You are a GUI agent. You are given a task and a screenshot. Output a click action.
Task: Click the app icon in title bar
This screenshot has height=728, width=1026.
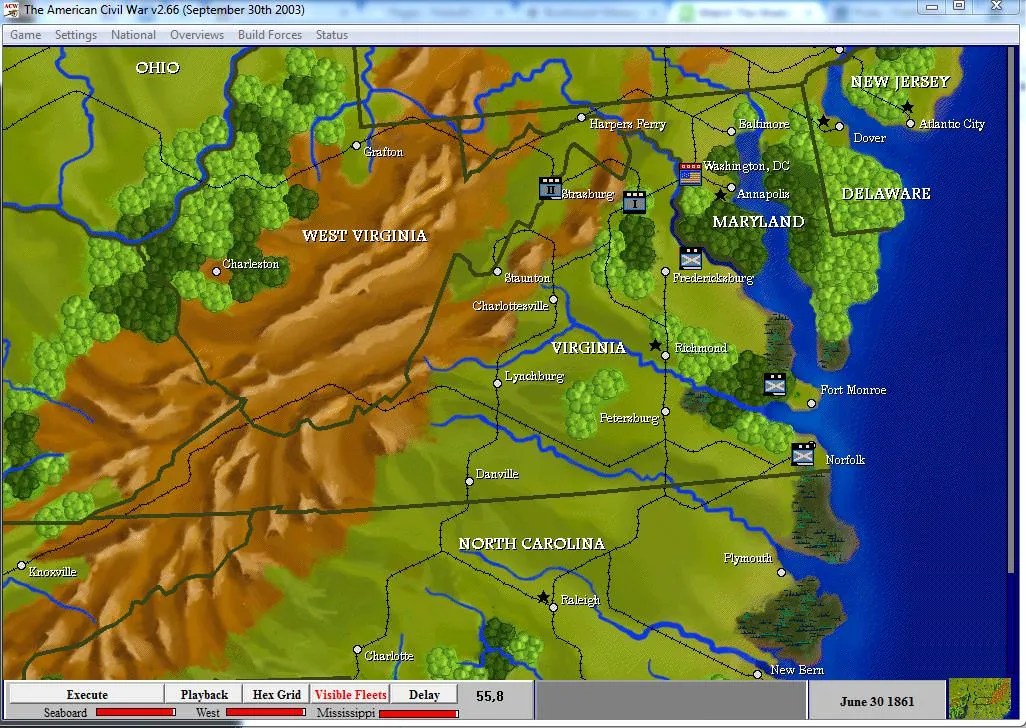(11, 10)
